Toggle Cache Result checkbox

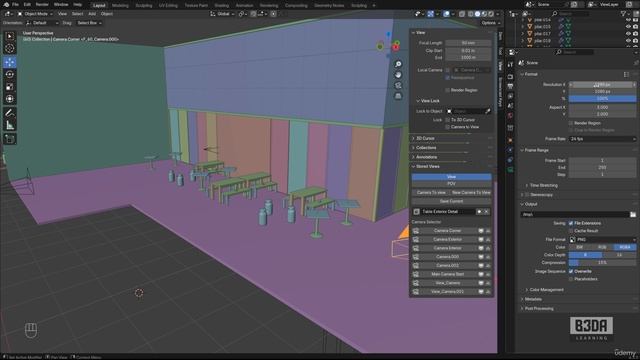571,231
